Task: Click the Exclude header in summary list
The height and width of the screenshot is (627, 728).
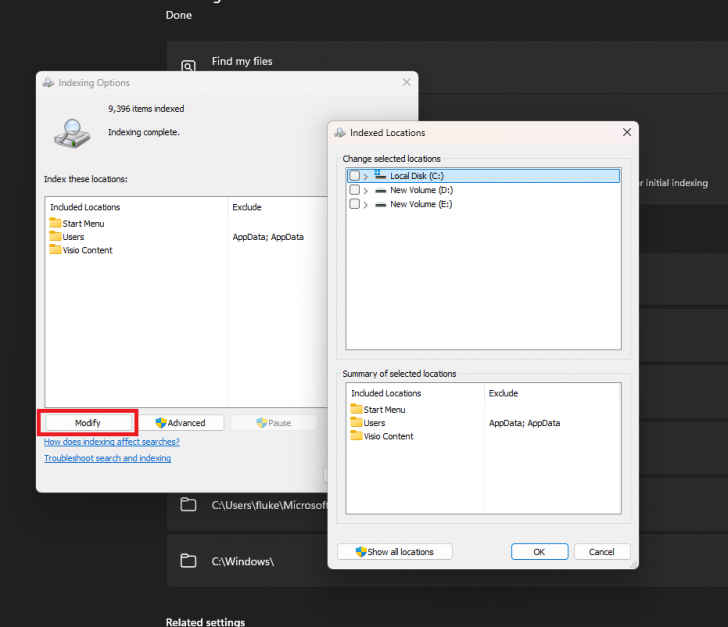Action: 503,393
